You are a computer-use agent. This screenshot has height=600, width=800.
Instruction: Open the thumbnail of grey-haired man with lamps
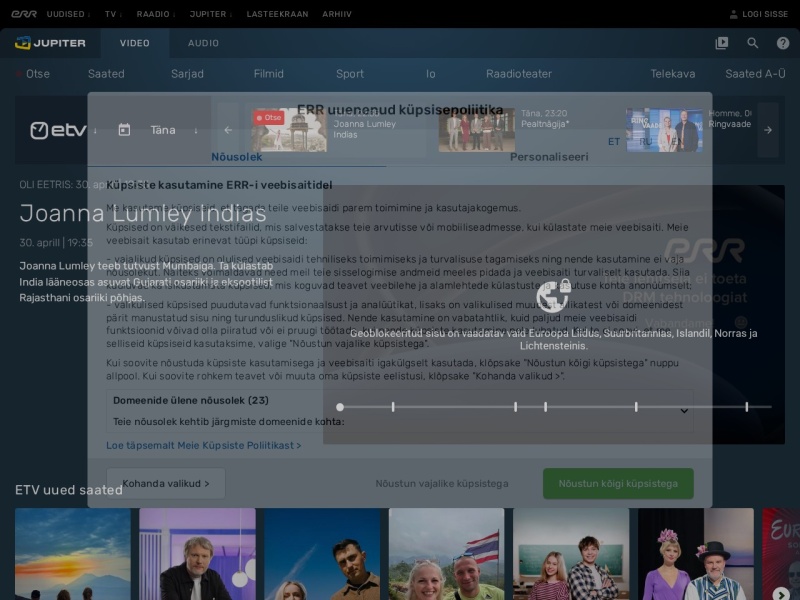click(197, 554)
